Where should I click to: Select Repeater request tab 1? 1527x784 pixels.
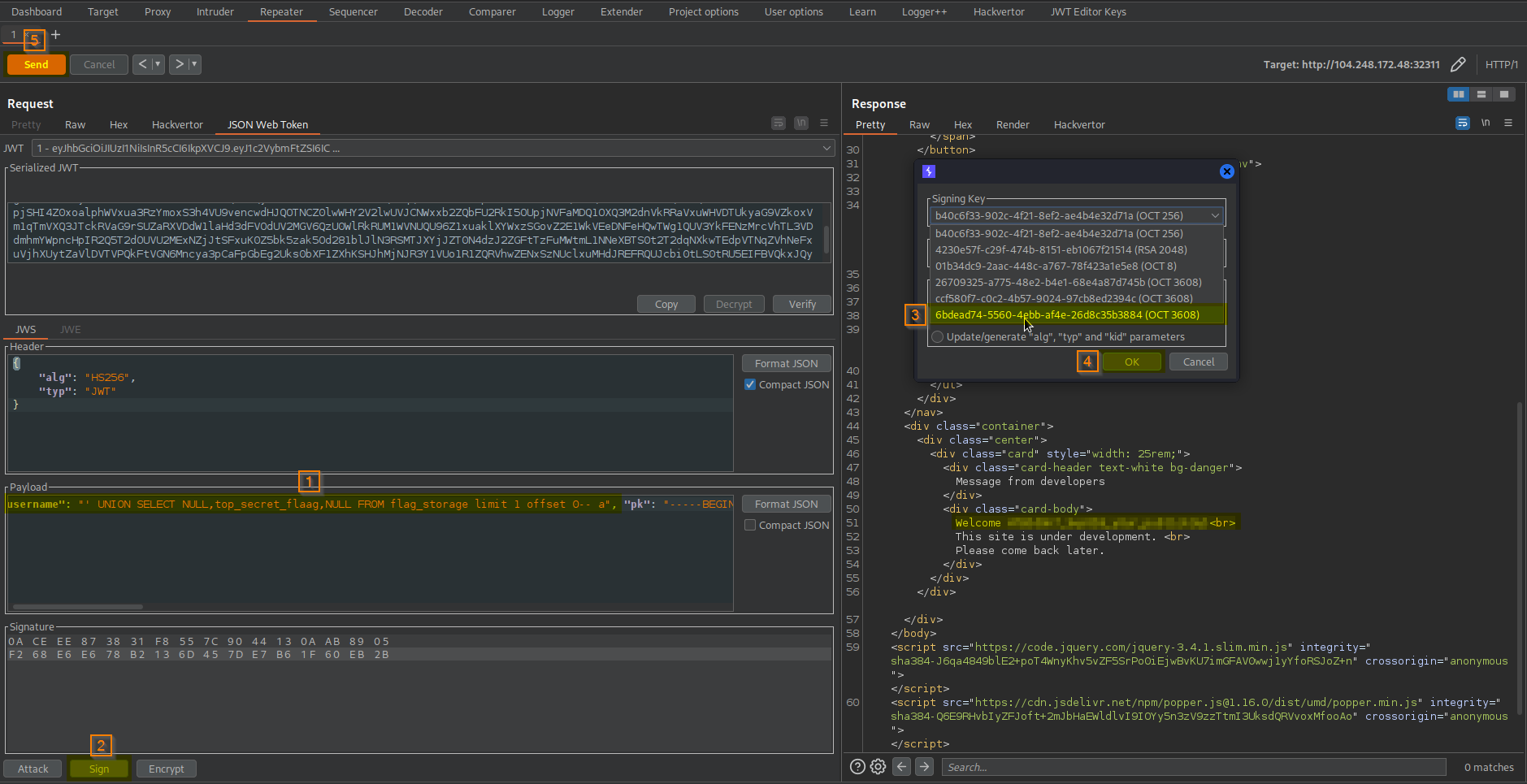[x=13, y=34]
